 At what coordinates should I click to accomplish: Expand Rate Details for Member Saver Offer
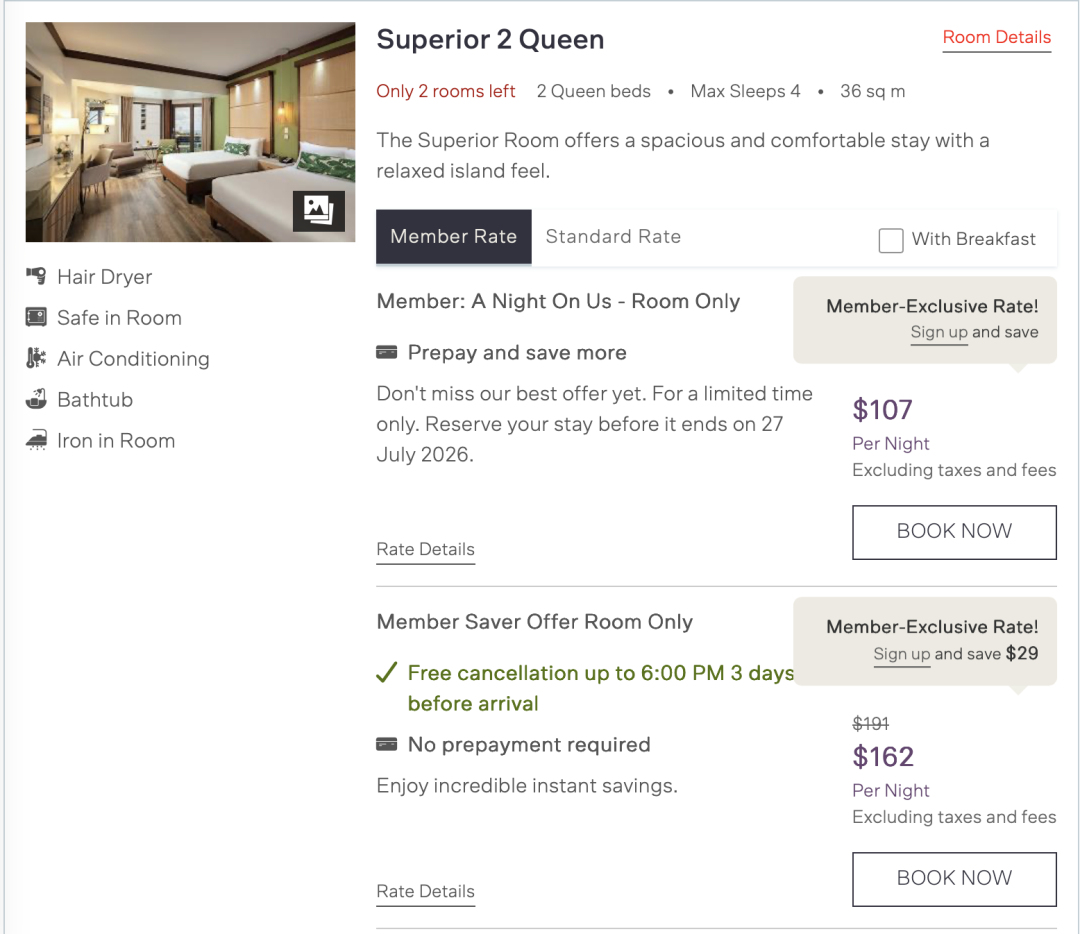click(426, 891)
